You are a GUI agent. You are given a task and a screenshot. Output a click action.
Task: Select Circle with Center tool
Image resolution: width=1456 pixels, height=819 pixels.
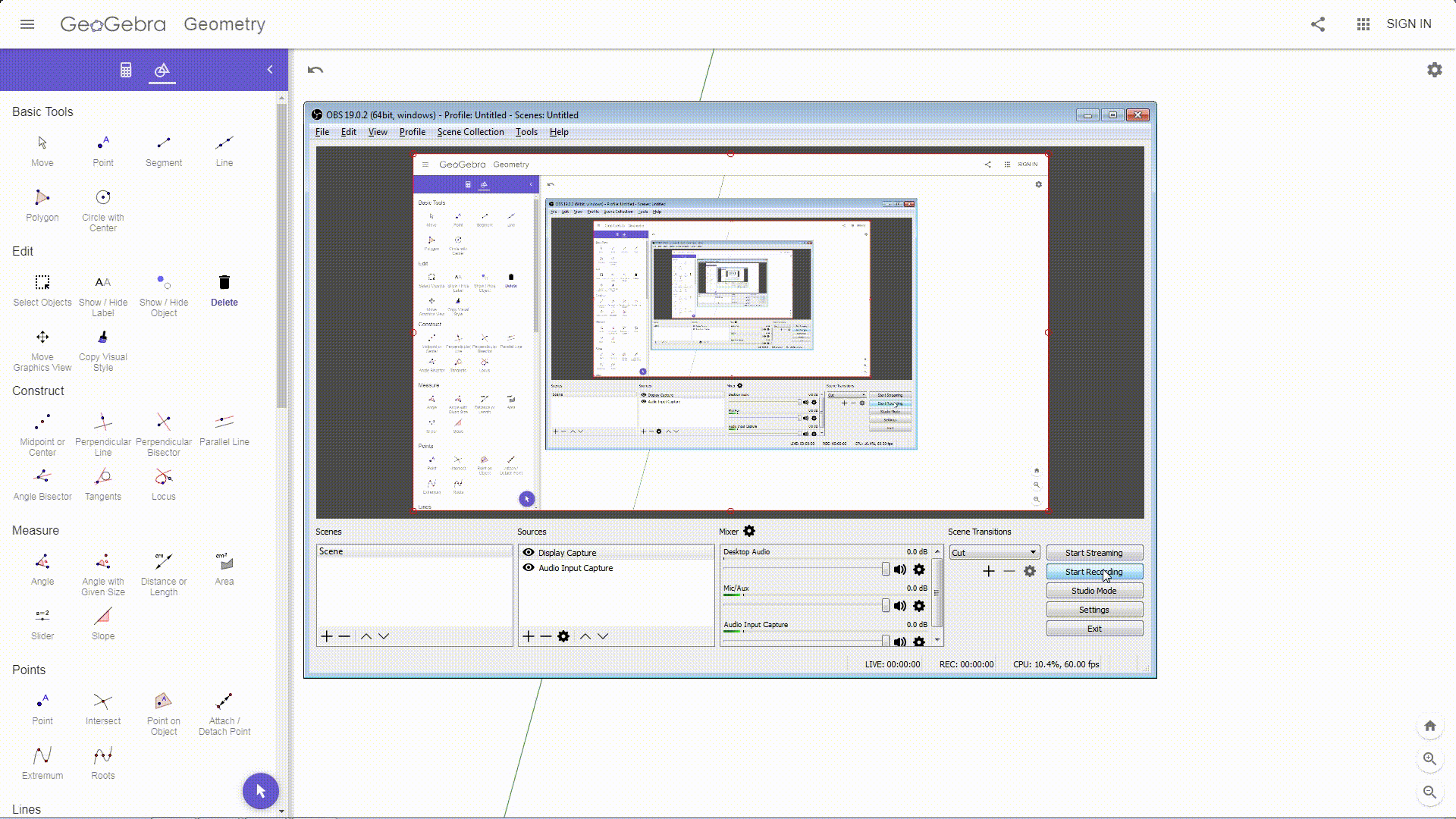click(103, 198)
